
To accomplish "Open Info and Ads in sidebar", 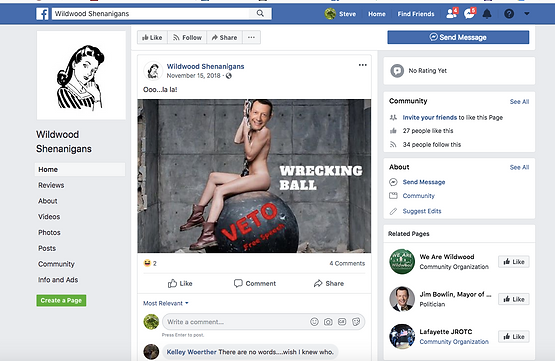I will [58, 280].
